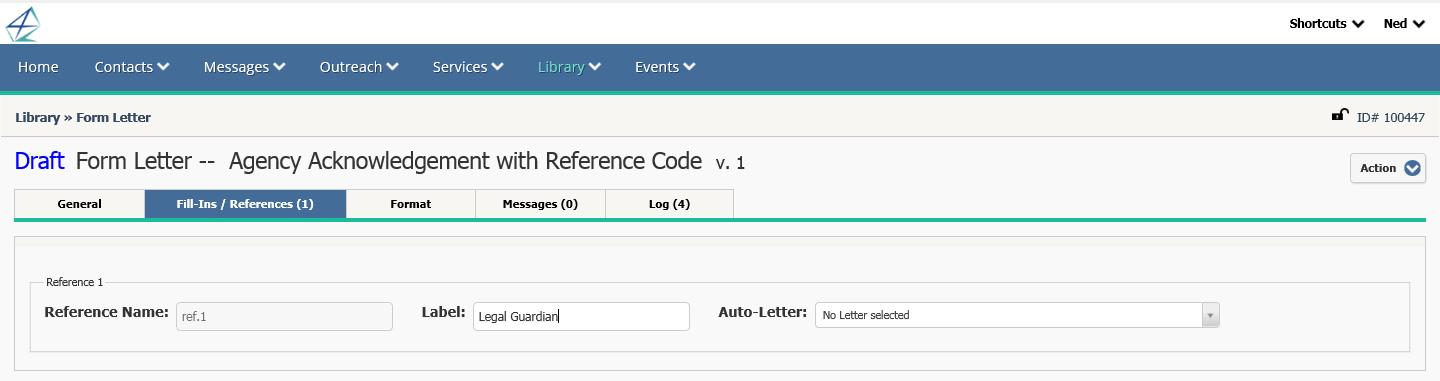This screenshot has height=381, width=1440.
Task: Open the Log (4) tab
Action: (x=670, y=204)
